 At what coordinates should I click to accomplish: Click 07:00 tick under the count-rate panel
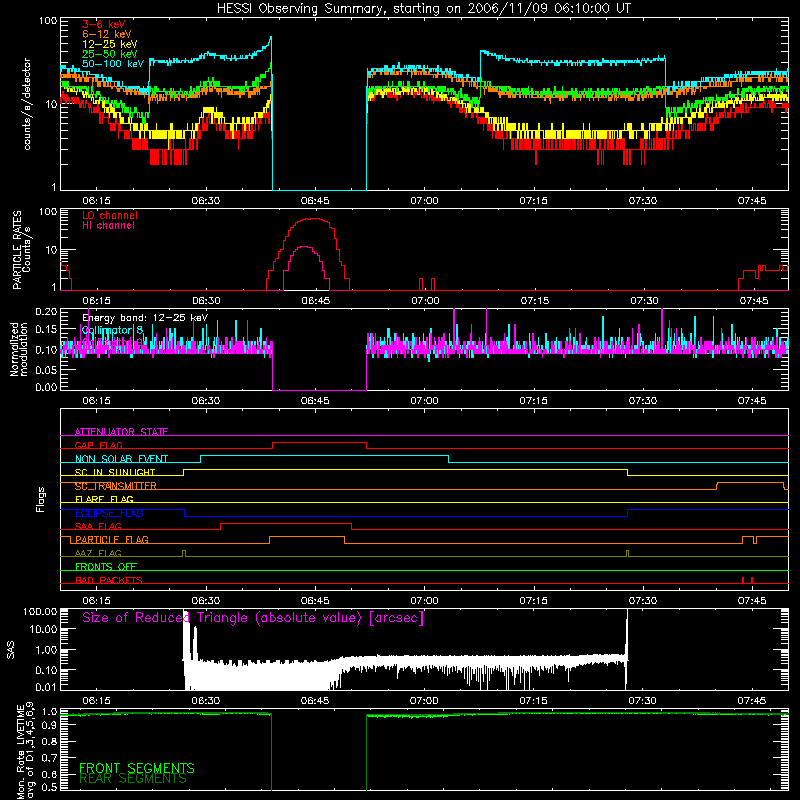click(x=424, y=201)
